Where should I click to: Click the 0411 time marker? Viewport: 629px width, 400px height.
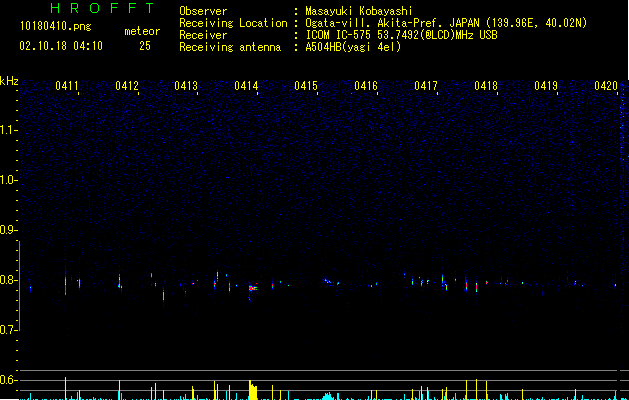[x=67, y=86]
